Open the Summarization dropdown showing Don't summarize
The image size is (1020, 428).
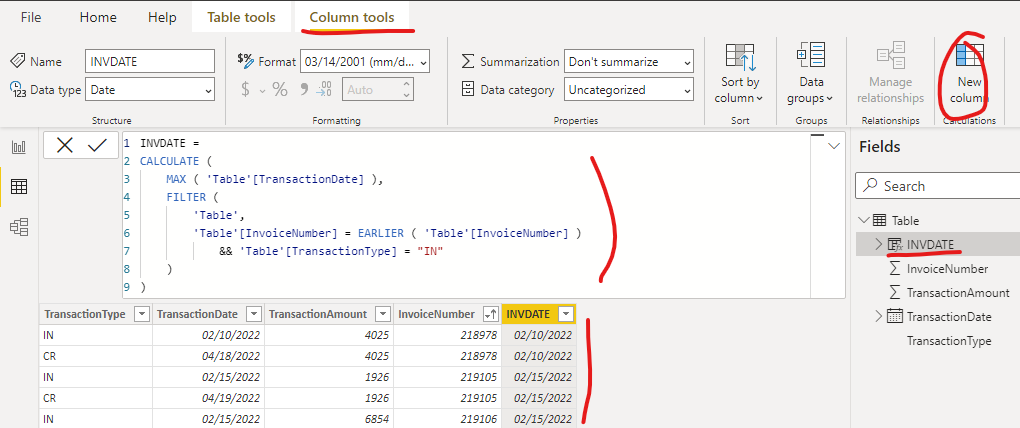[x=629, y=62]
